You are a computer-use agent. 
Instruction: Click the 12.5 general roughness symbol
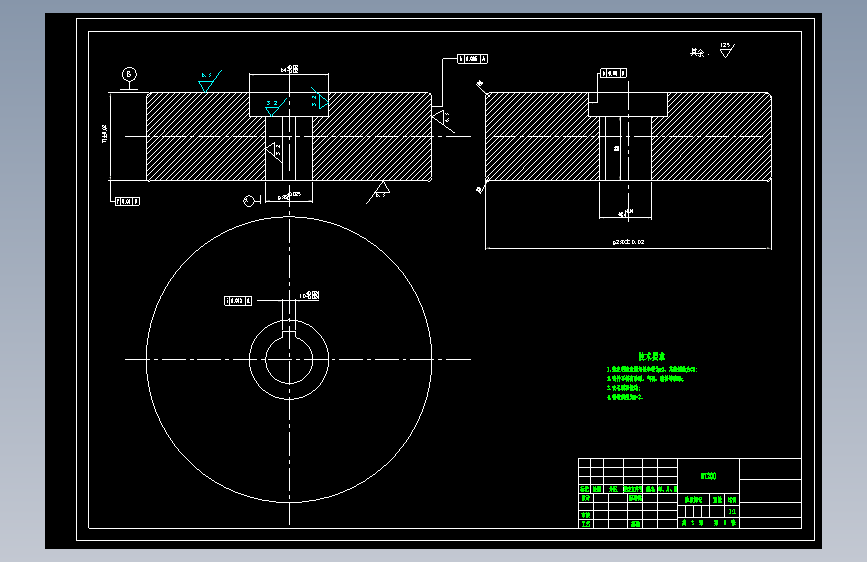[727, 50]
